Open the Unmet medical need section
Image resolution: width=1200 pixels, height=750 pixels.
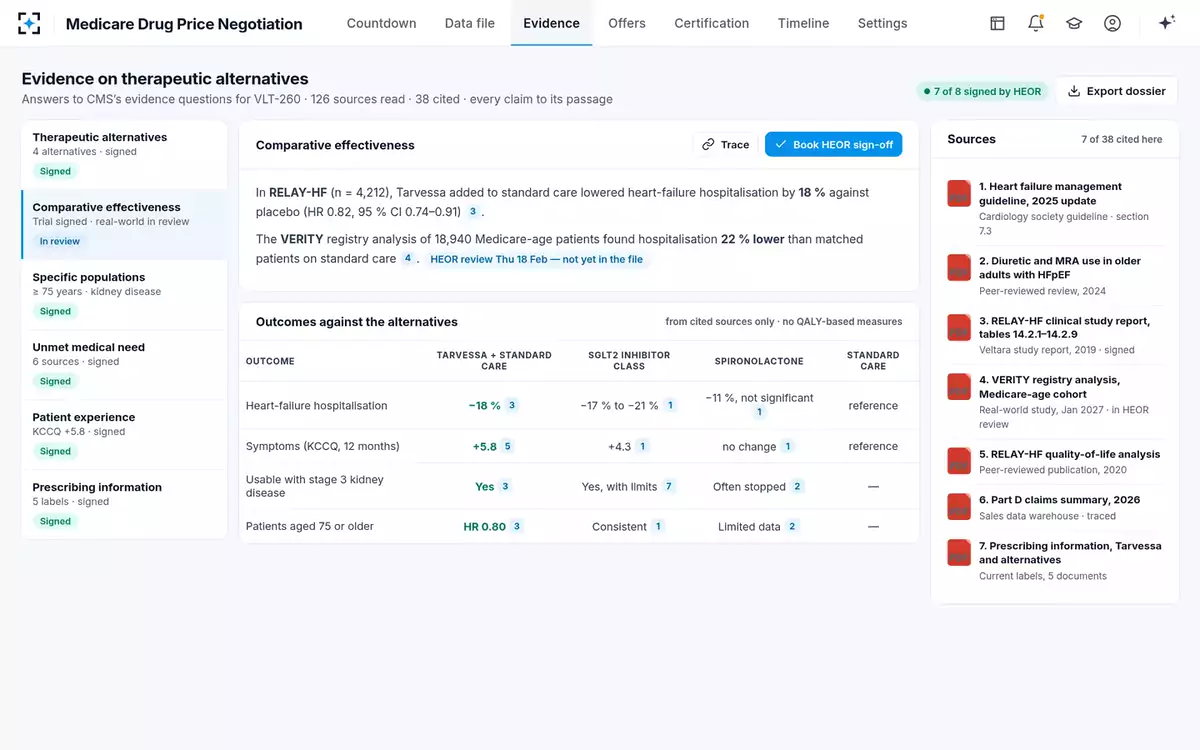(124, 365)
